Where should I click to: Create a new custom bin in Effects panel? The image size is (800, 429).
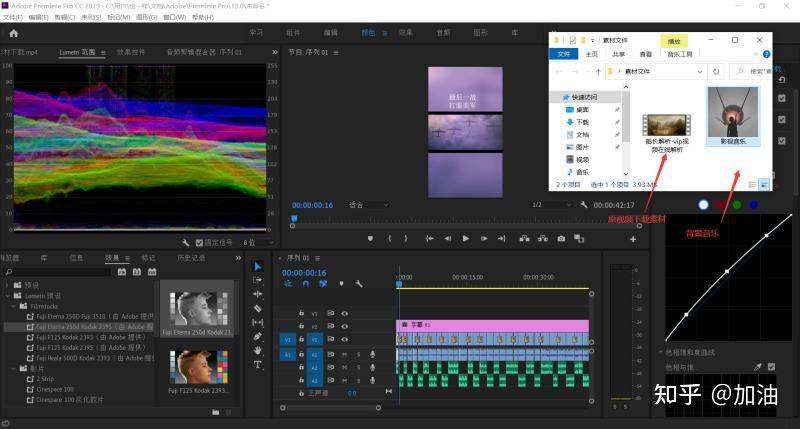click(x=216, y=412)
